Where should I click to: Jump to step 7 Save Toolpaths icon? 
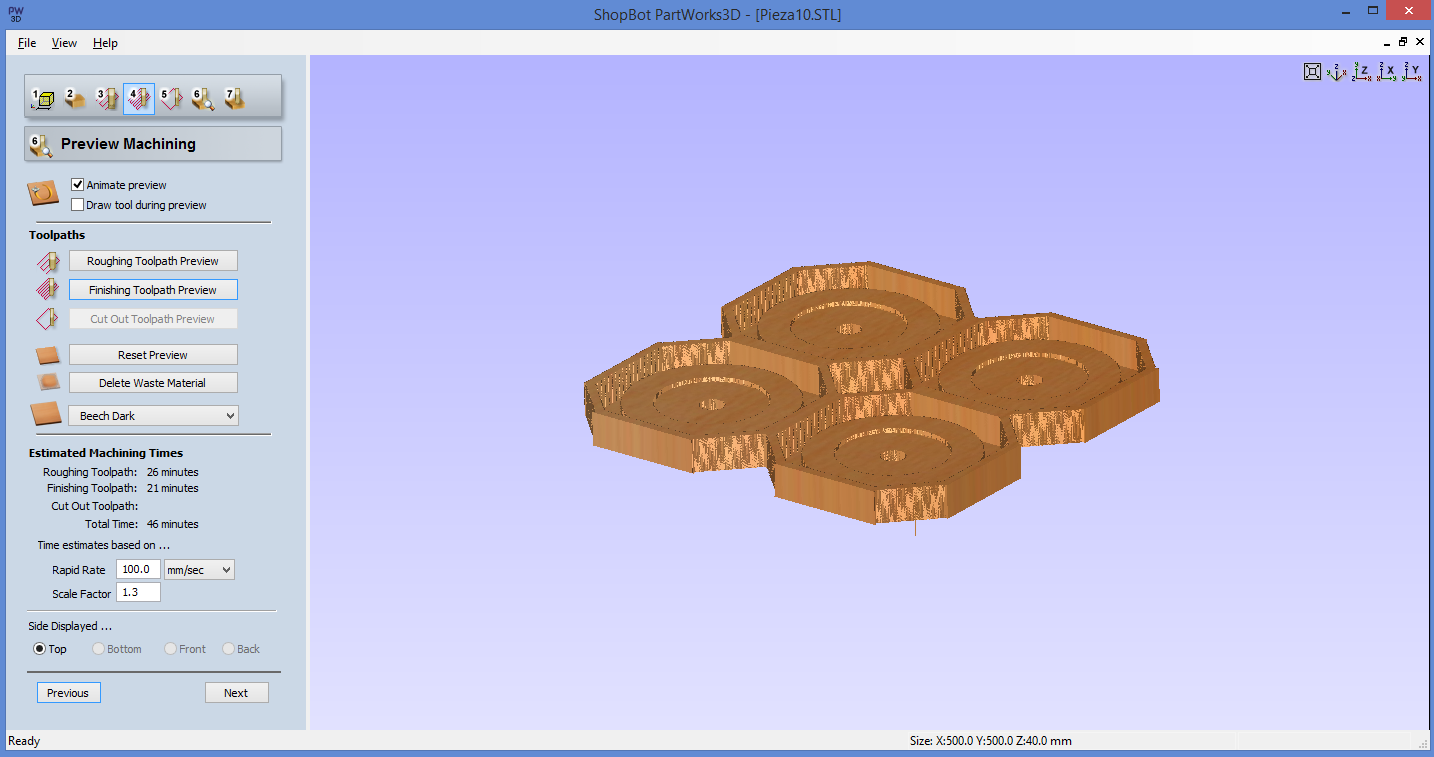pos(235,98)
